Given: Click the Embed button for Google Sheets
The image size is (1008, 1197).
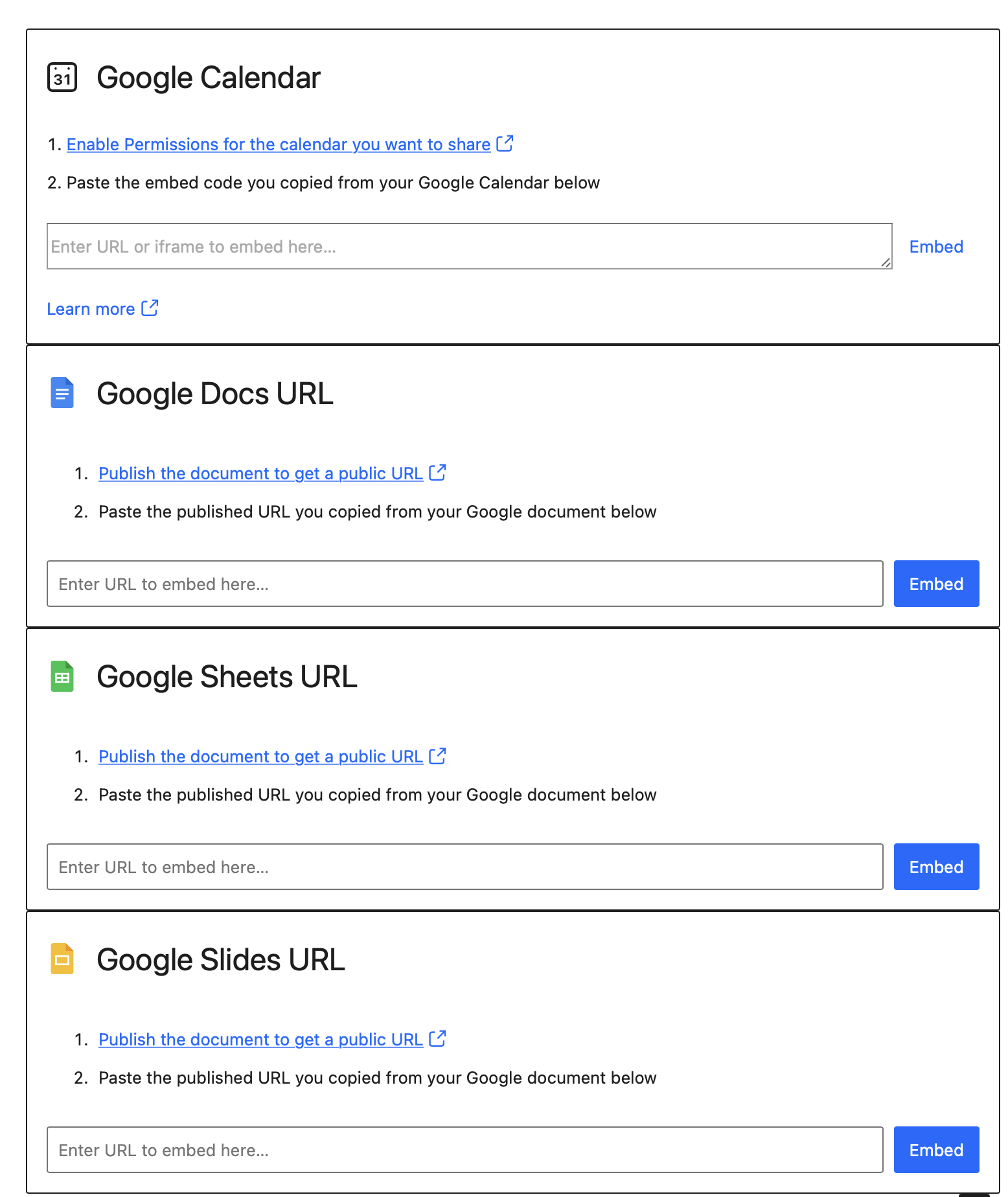Looking at the screenshot, I should click(936, 867).
